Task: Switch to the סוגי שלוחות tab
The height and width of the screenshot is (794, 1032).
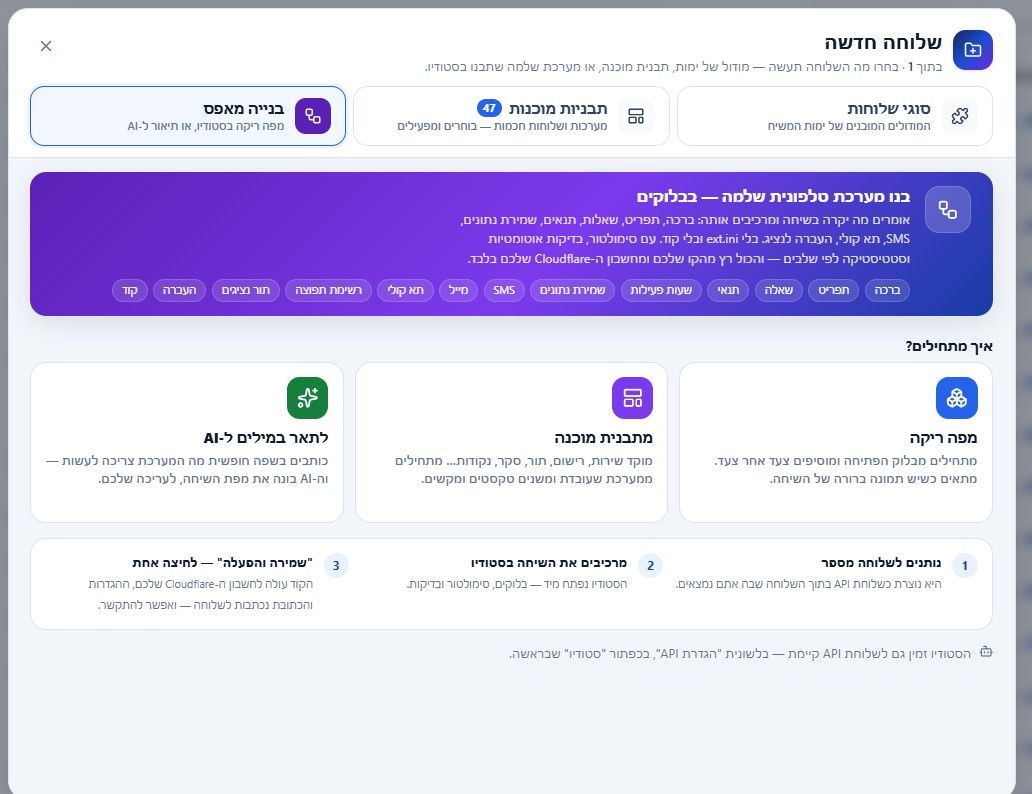Action: tap(835, 116)
